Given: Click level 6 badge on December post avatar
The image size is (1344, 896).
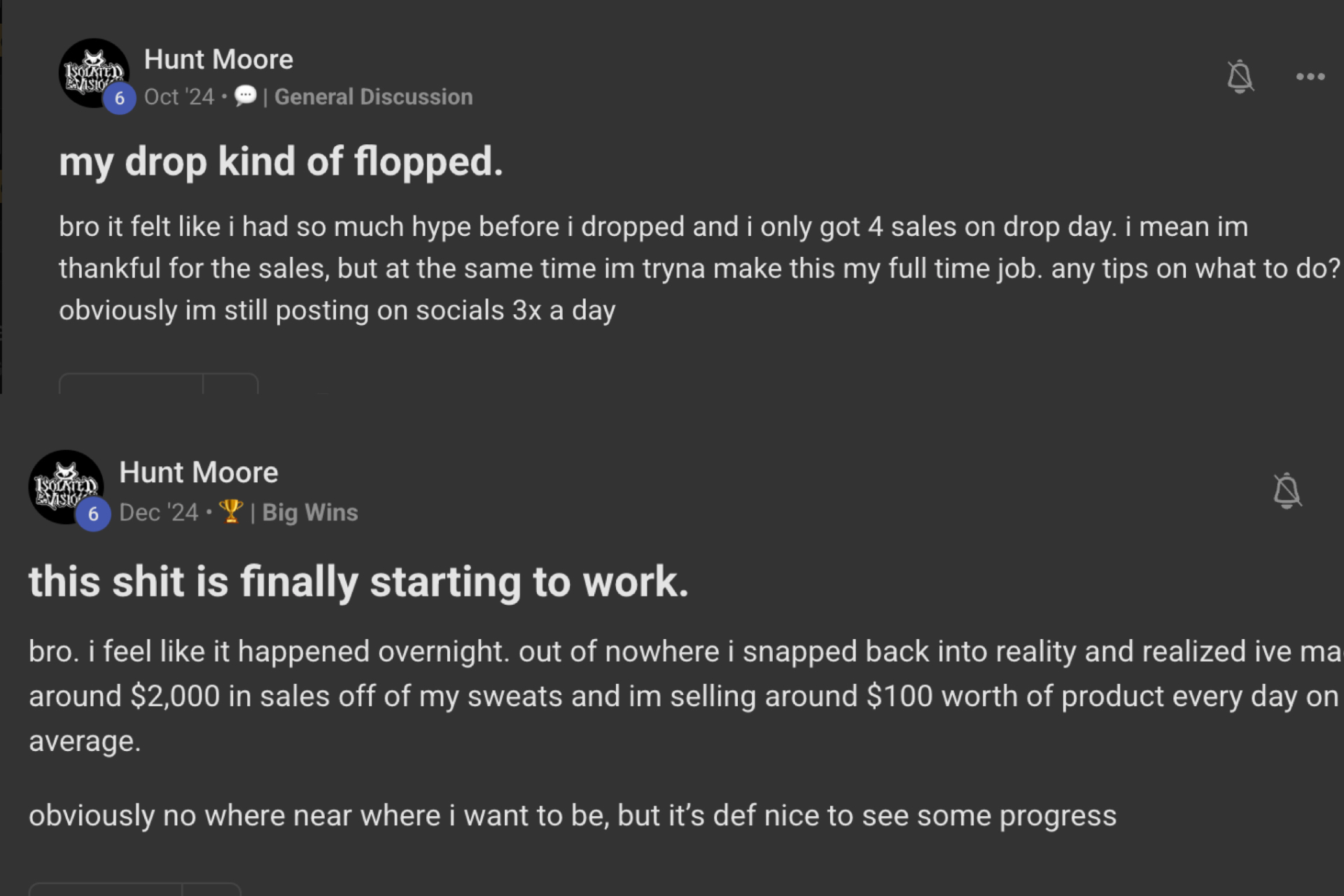Looking at the screenshot, I should click(x=93, y=514).
